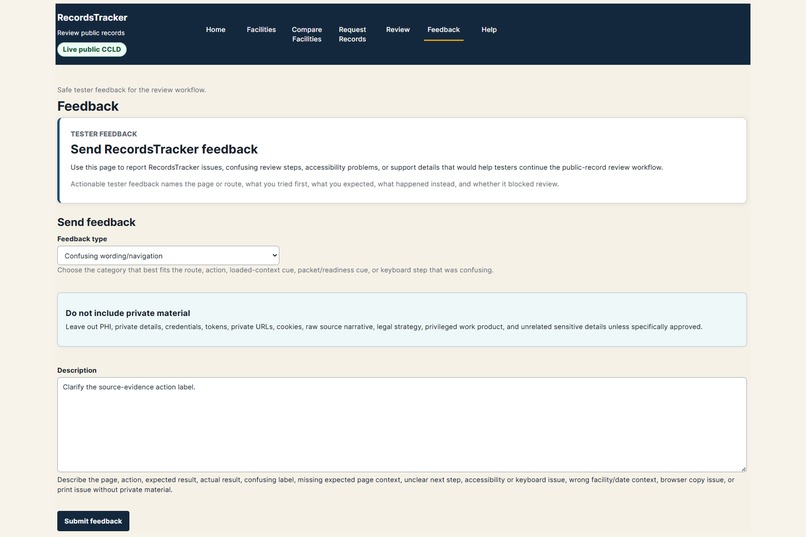Switch to the Review nav item
The image size is (806, 537).
[x=398, y=30]
